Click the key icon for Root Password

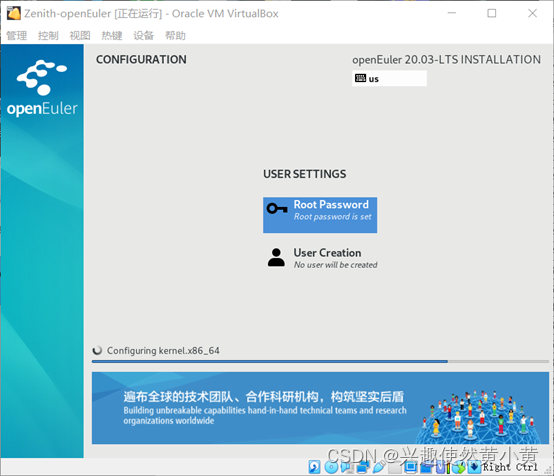[x=277, y=208]
